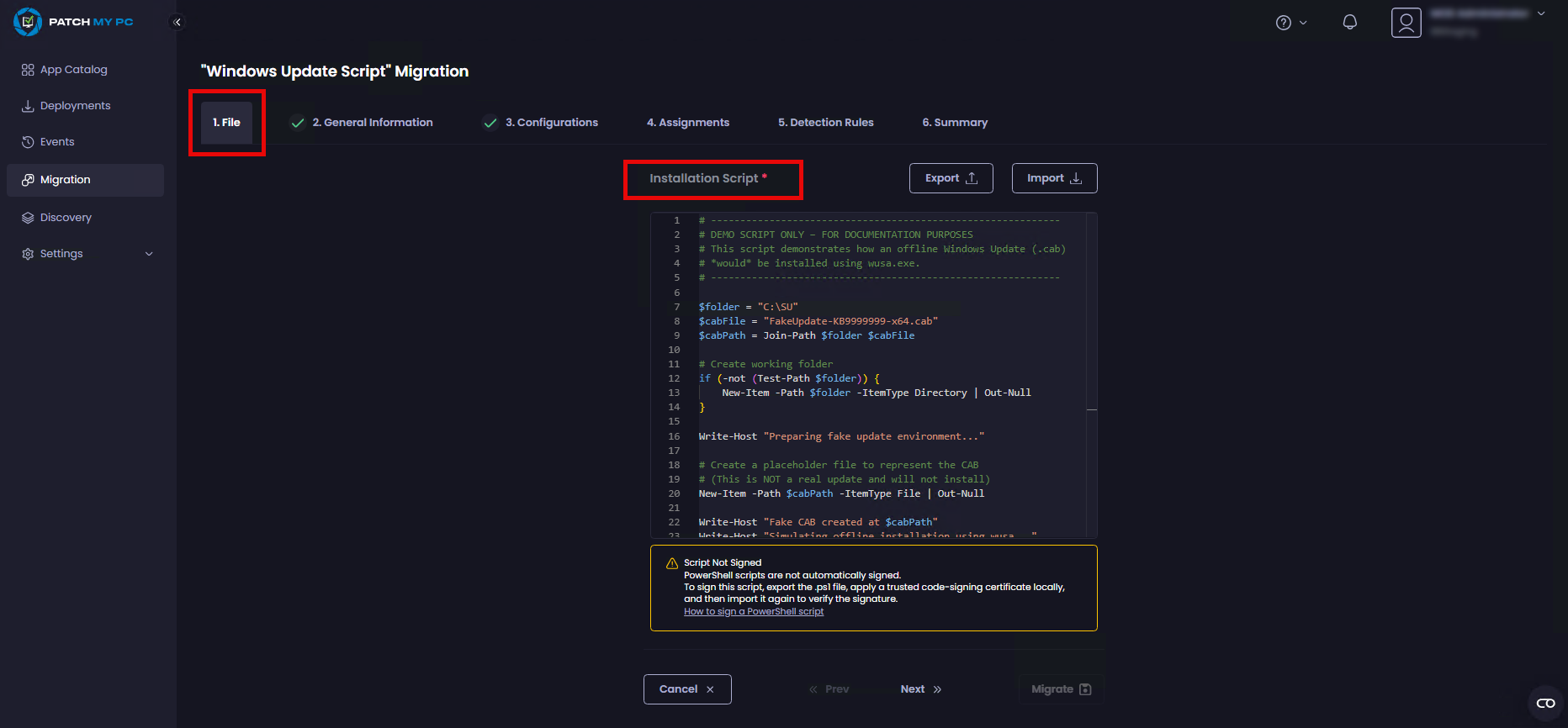The image size is (1568, 728).
Task: Click the Migrate button
Action: (x=1062, y=689)
